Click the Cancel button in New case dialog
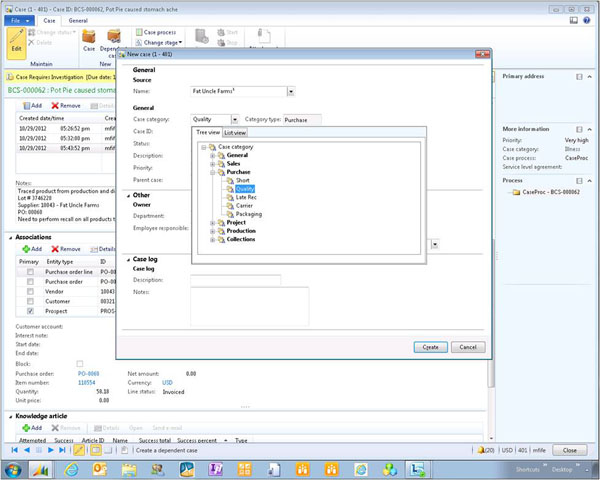This screenshot has height=480, width=600. [x=468, y=346]
